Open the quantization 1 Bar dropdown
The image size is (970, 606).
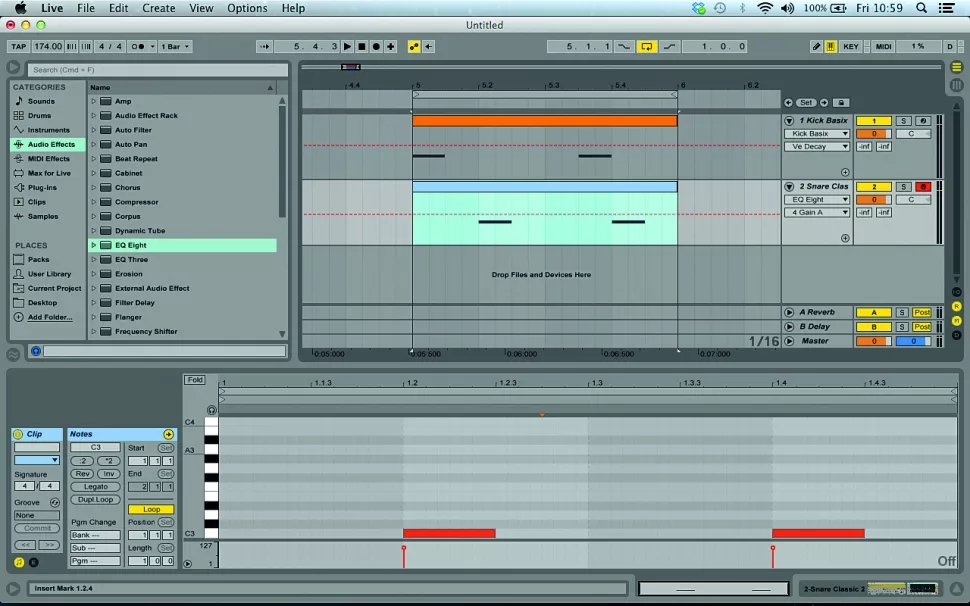click(174, 47)
